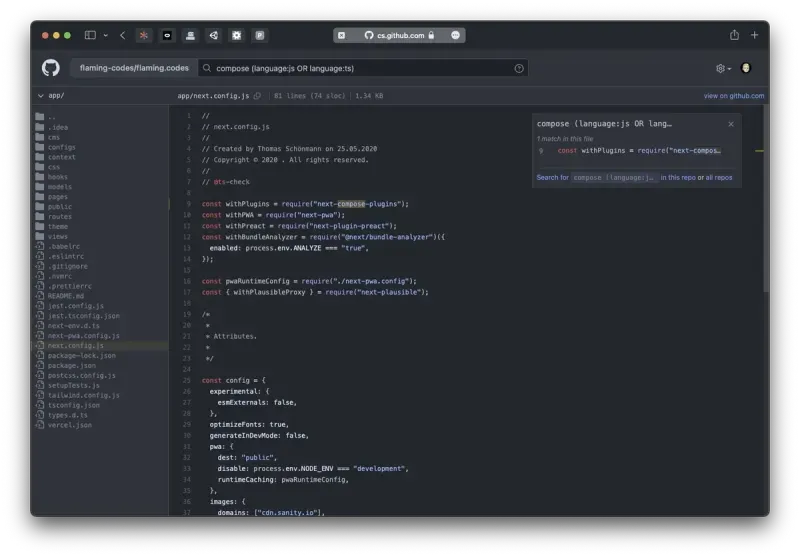The height and width of the screenshot is (557, 800).
Task: Click the user avatar
Action: point(745,68)
